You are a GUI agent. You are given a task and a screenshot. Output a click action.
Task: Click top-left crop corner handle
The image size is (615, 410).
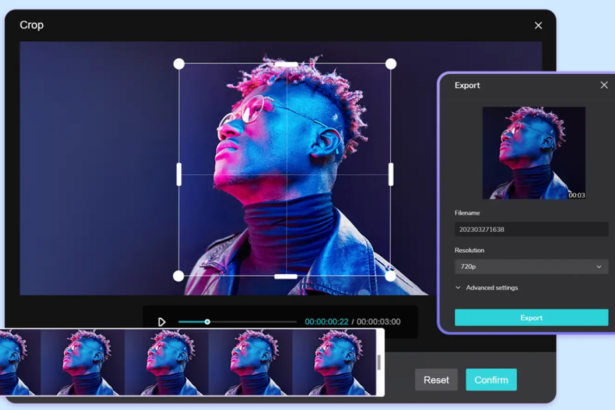179,64
